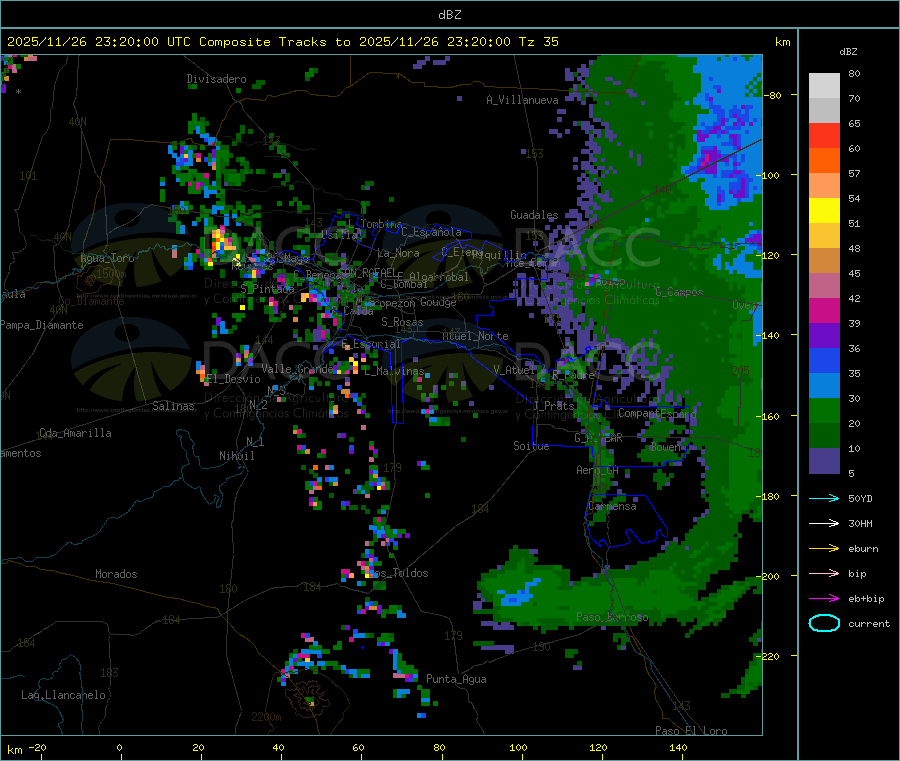This screenshot has height=761, width=900.
Task: Click the Morados place label
Action: tap(116, 574)
